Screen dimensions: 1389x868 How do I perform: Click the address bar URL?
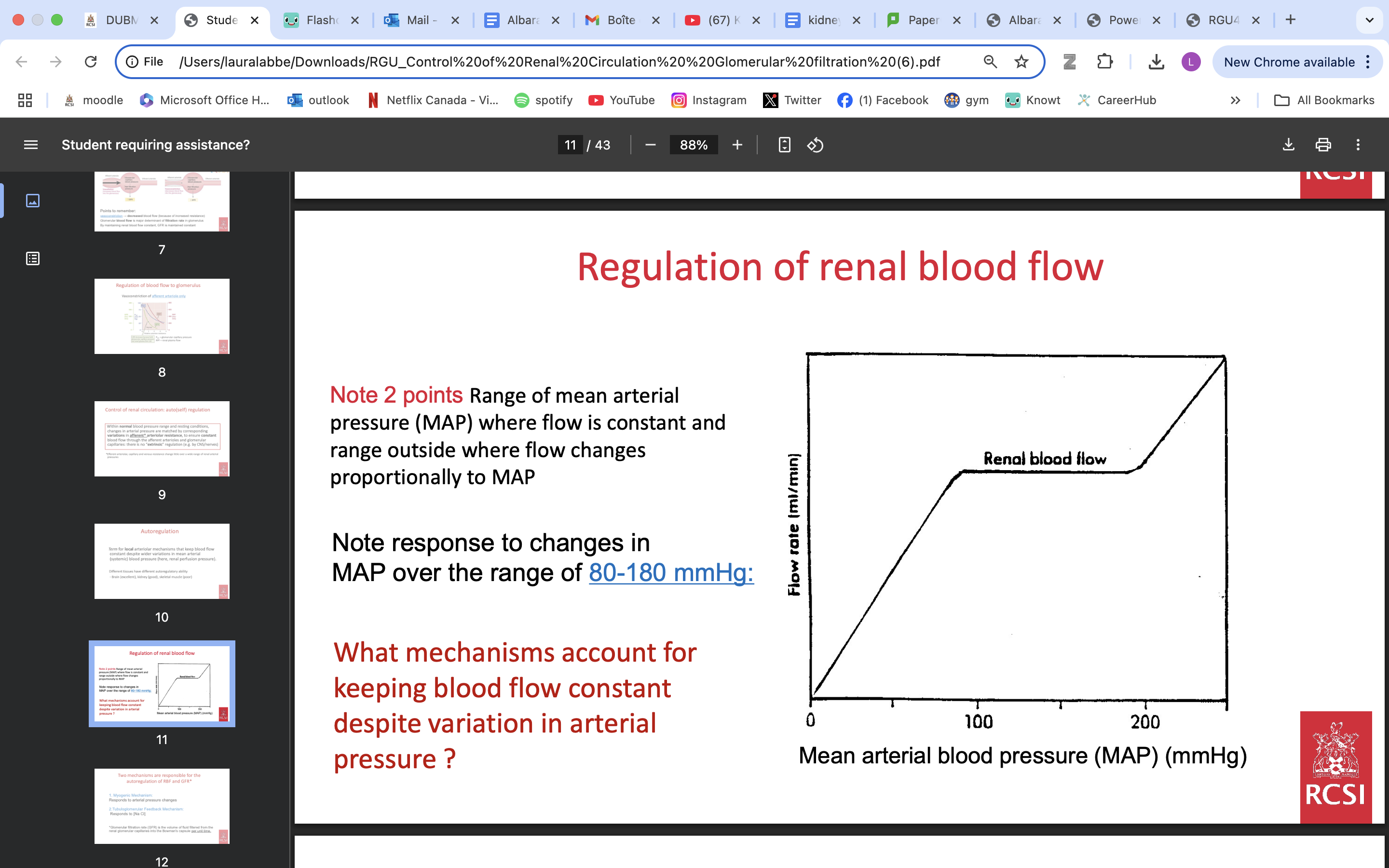click(x=559, y=61)
